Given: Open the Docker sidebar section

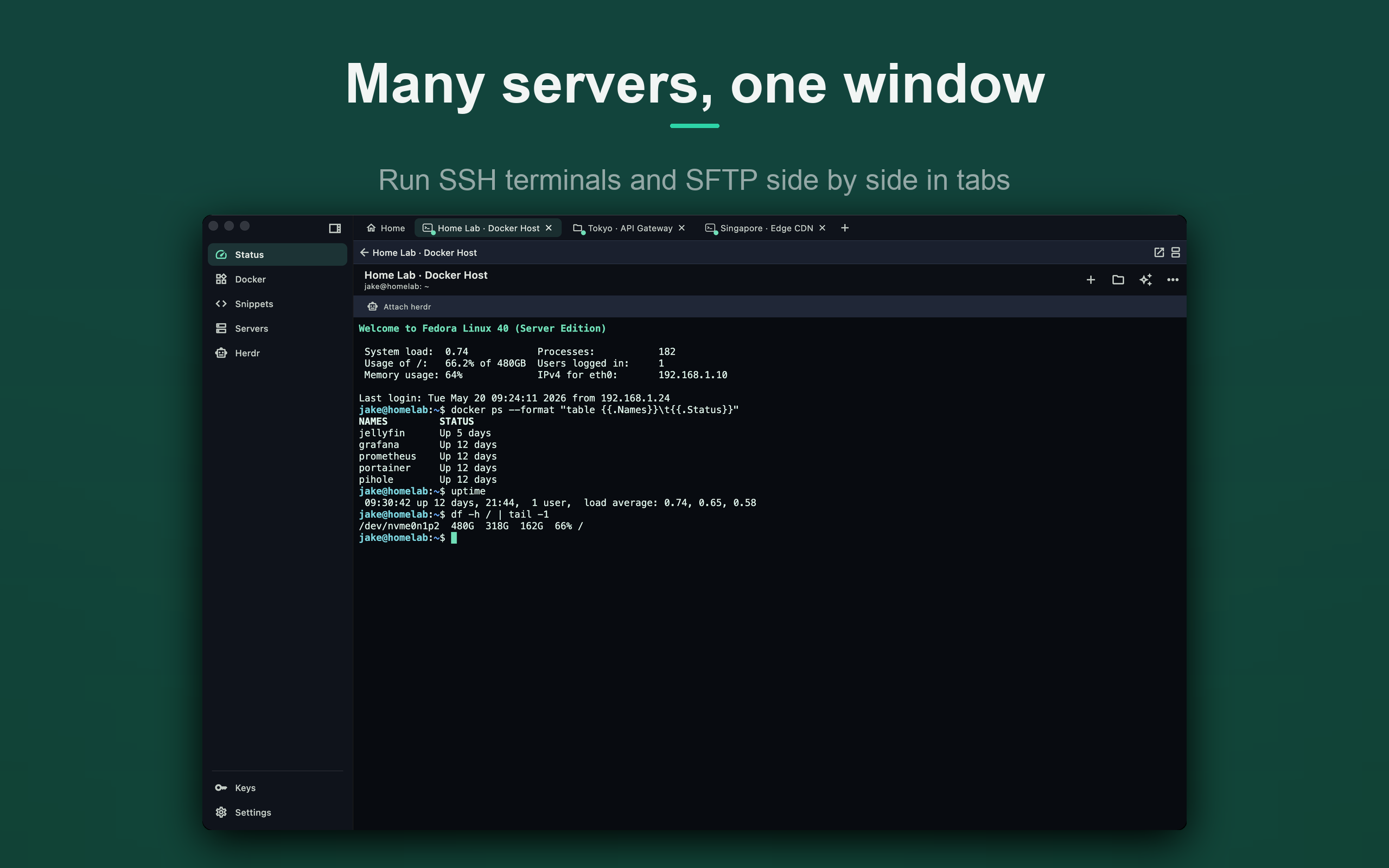Looking at the screenshot, I should 277,279.
